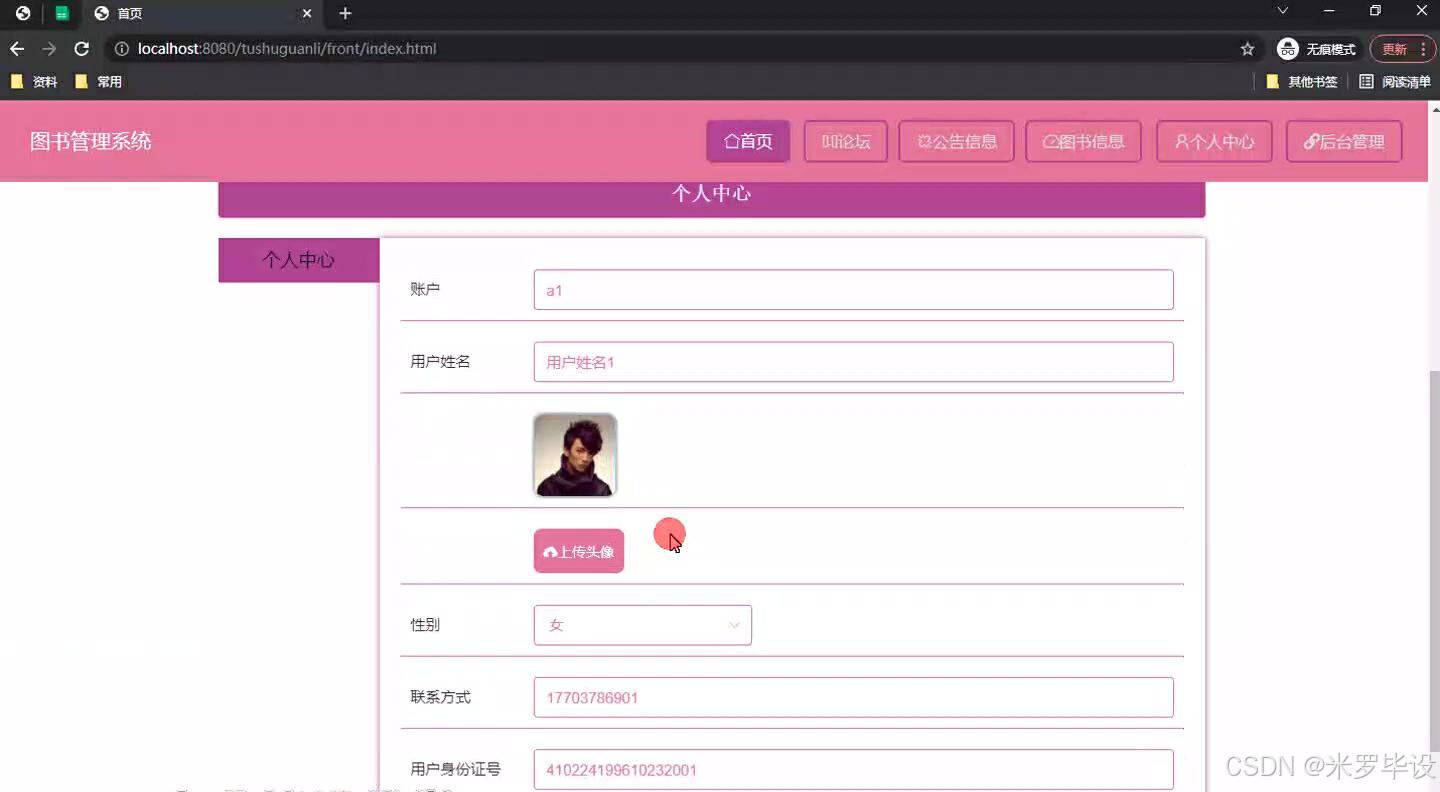Open 公告信息 in navigation menu

click(957, 141)
